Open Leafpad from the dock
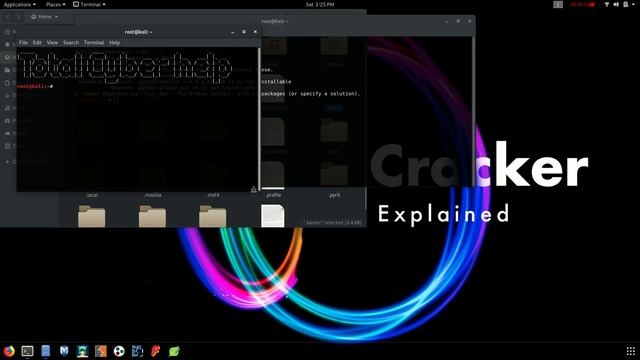The height and width of the screenshot is (360, 640). point(174,351)
